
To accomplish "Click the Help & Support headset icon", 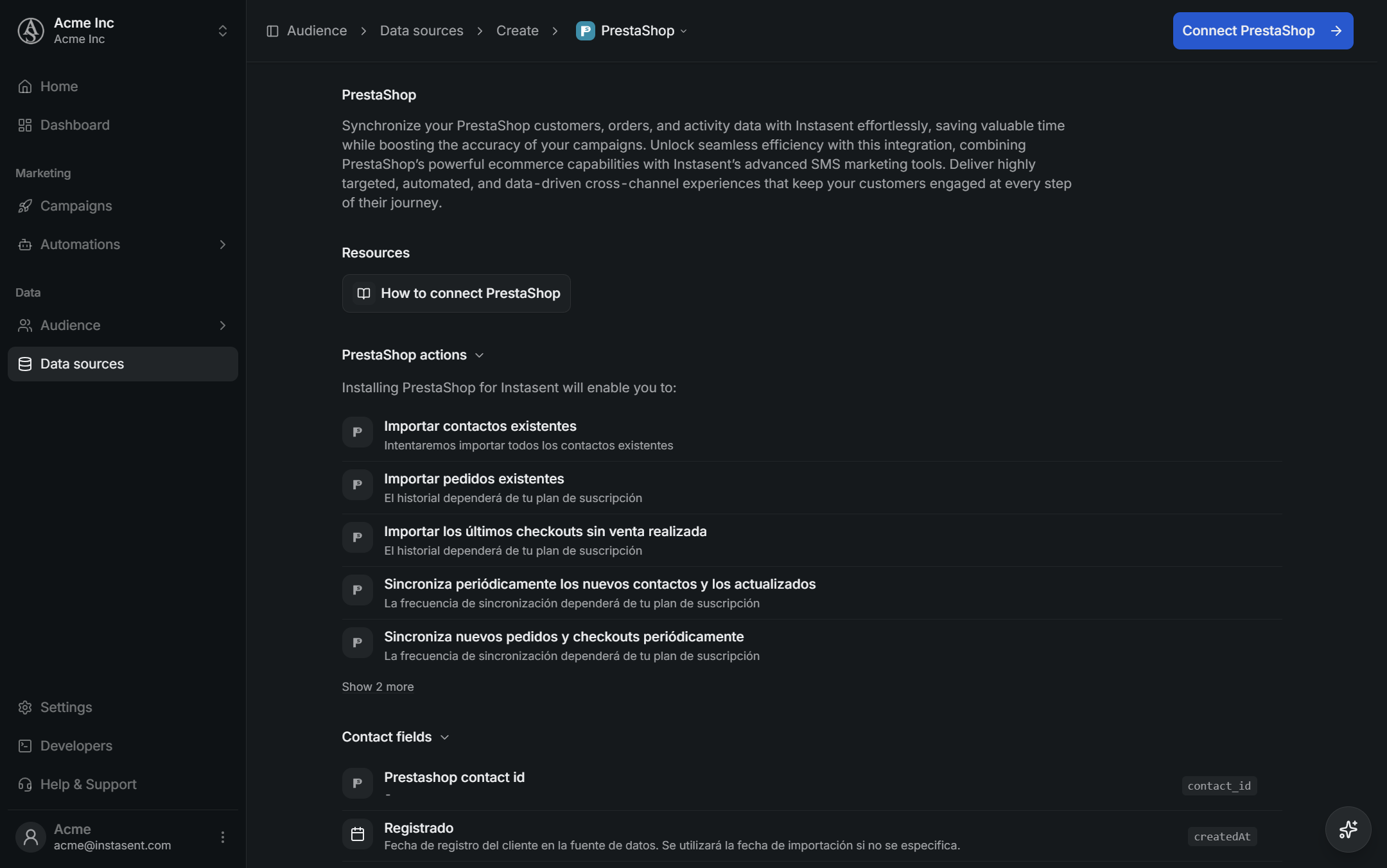I will [x=25, y=785].
